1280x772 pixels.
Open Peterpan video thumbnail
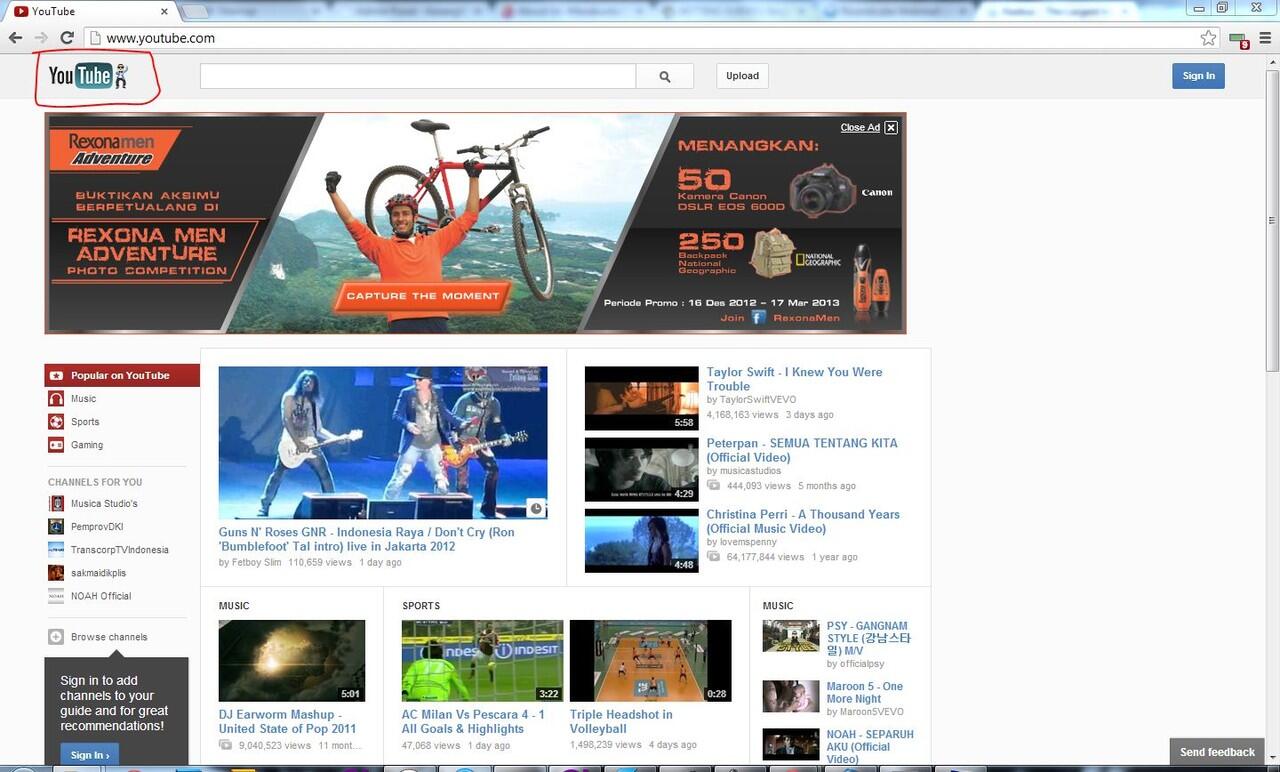641,469
